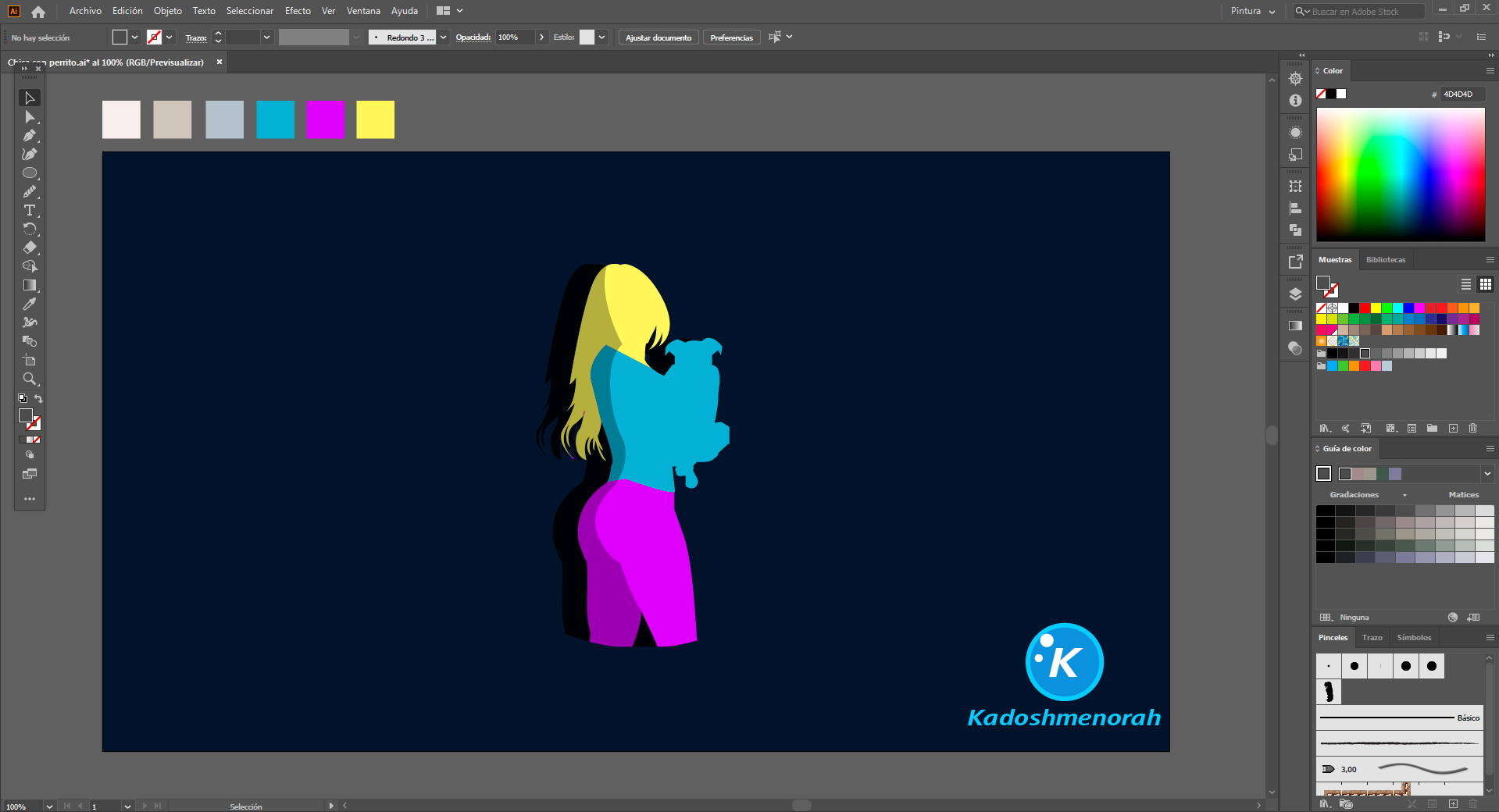Screen dimensions: 1499x812
Task: Select the Curvature tool
Action: tap(30, 155)
